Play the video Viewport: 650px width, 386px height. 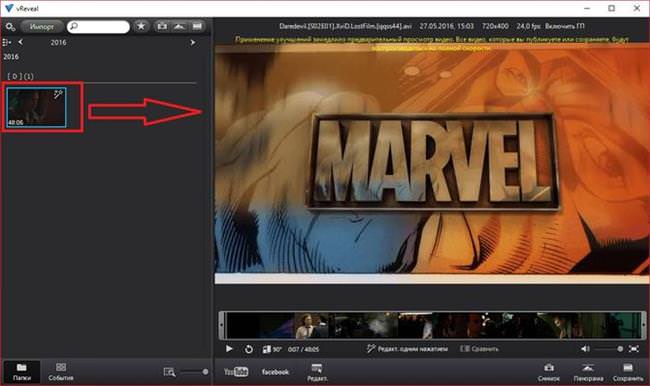[x=229, y=349]
